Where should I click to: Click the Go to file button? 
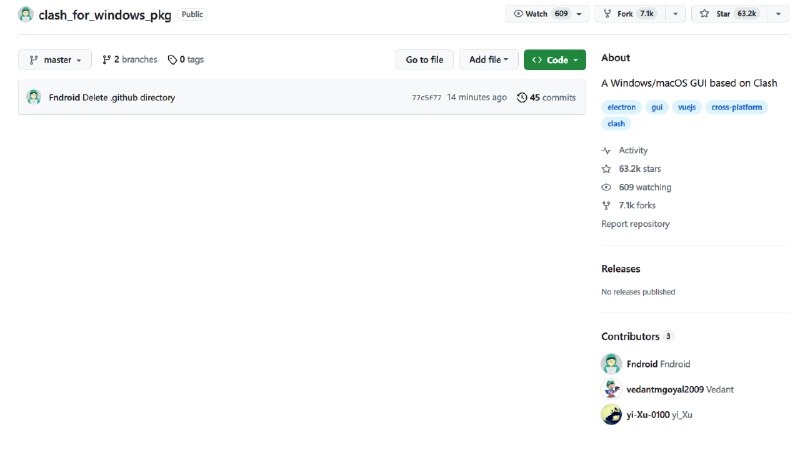pyautogui.click(x=424, y=60)
